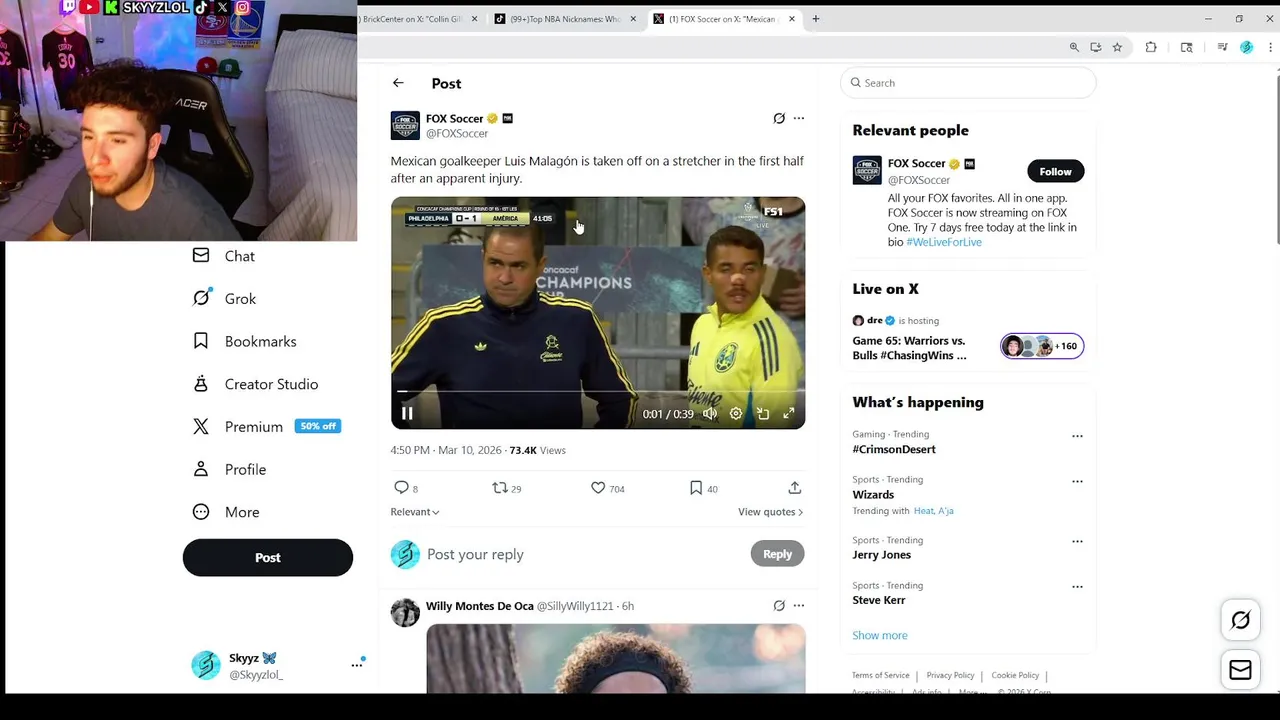Click the browser zoom magnifier icon
This screenshot has height=720, width=1280.
pos(1074,47)
